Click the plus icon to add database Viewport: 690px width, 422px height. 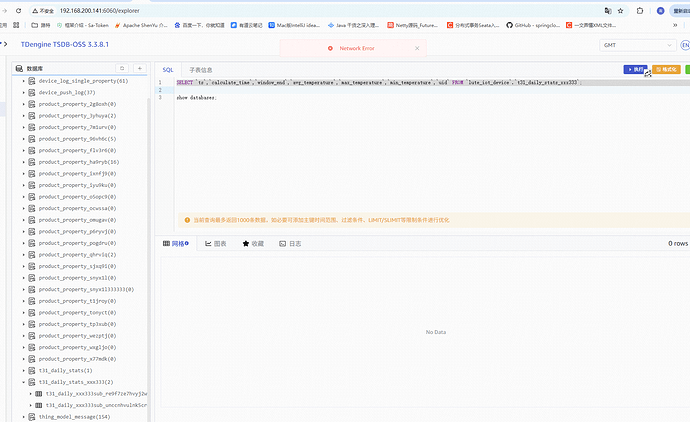click(141, 68)
